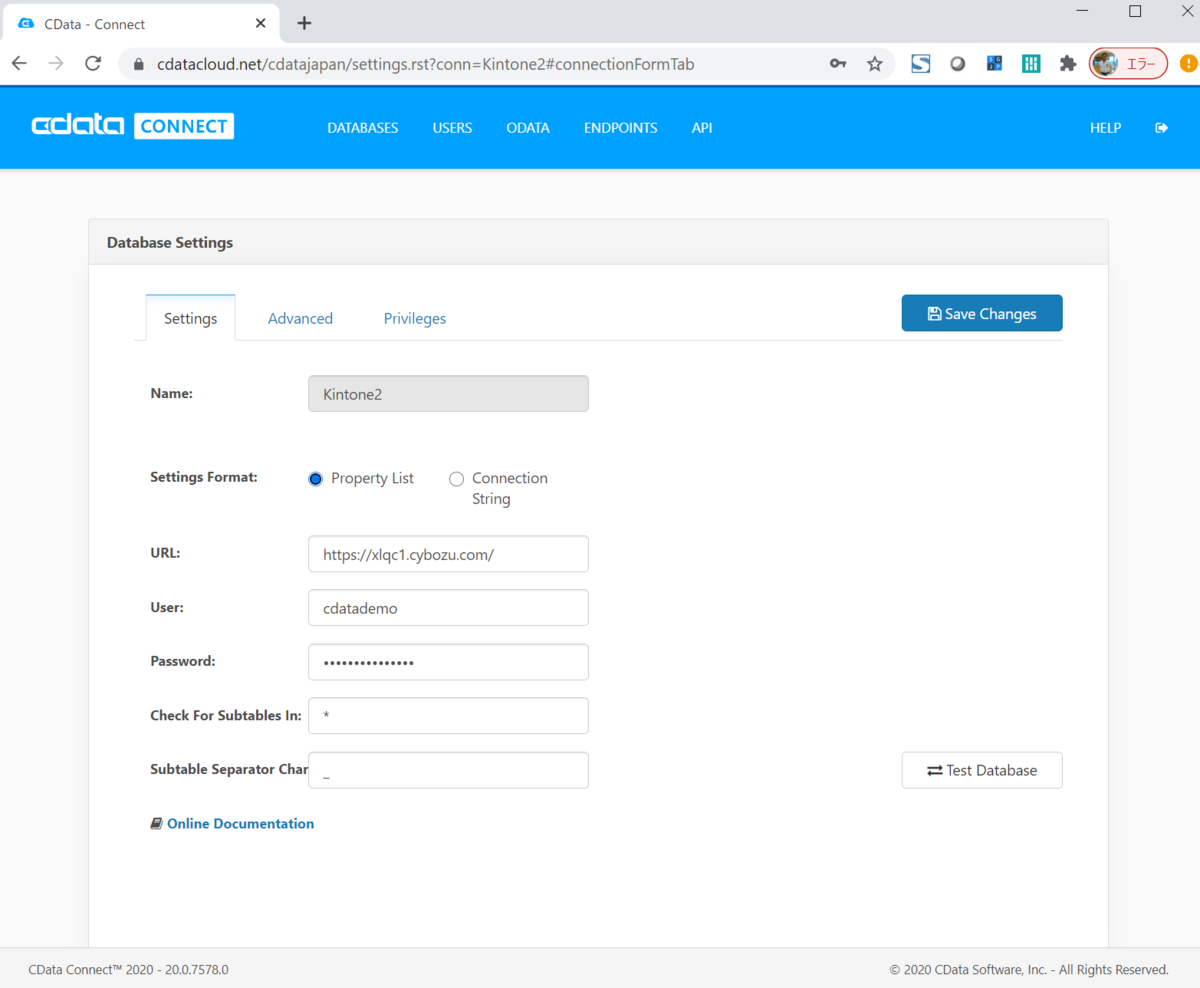Click the CData Connect logo
This screenshot has width=1200, height=988.
pos(133,126)
